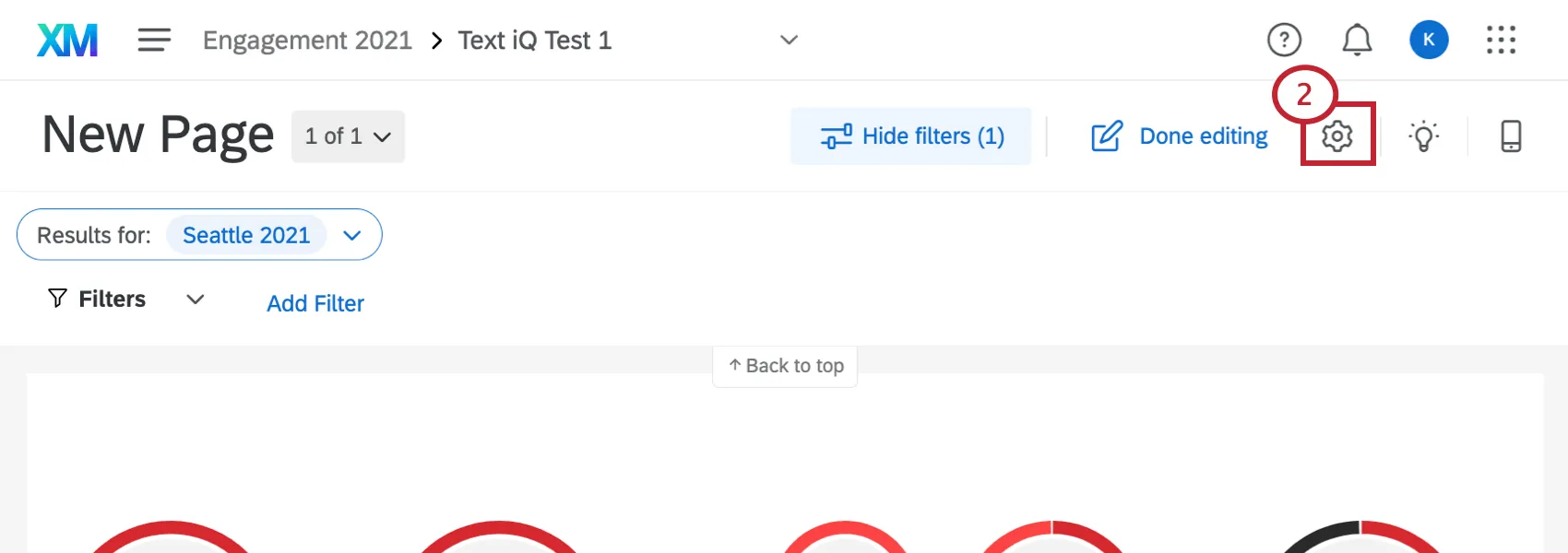Check notifications via the bell icon

[1356, 40]
